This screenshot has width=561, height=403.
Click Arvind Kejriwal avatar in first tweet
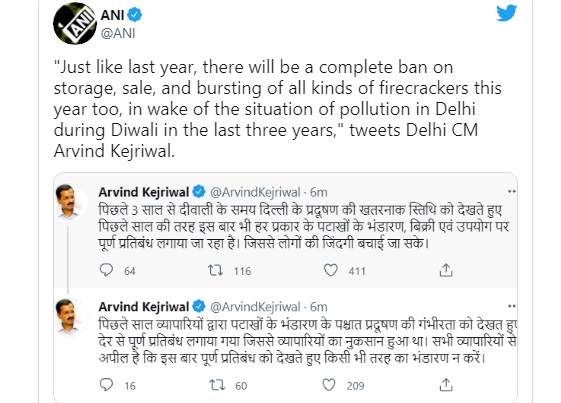pyautogui.click(x=68, y=201)
